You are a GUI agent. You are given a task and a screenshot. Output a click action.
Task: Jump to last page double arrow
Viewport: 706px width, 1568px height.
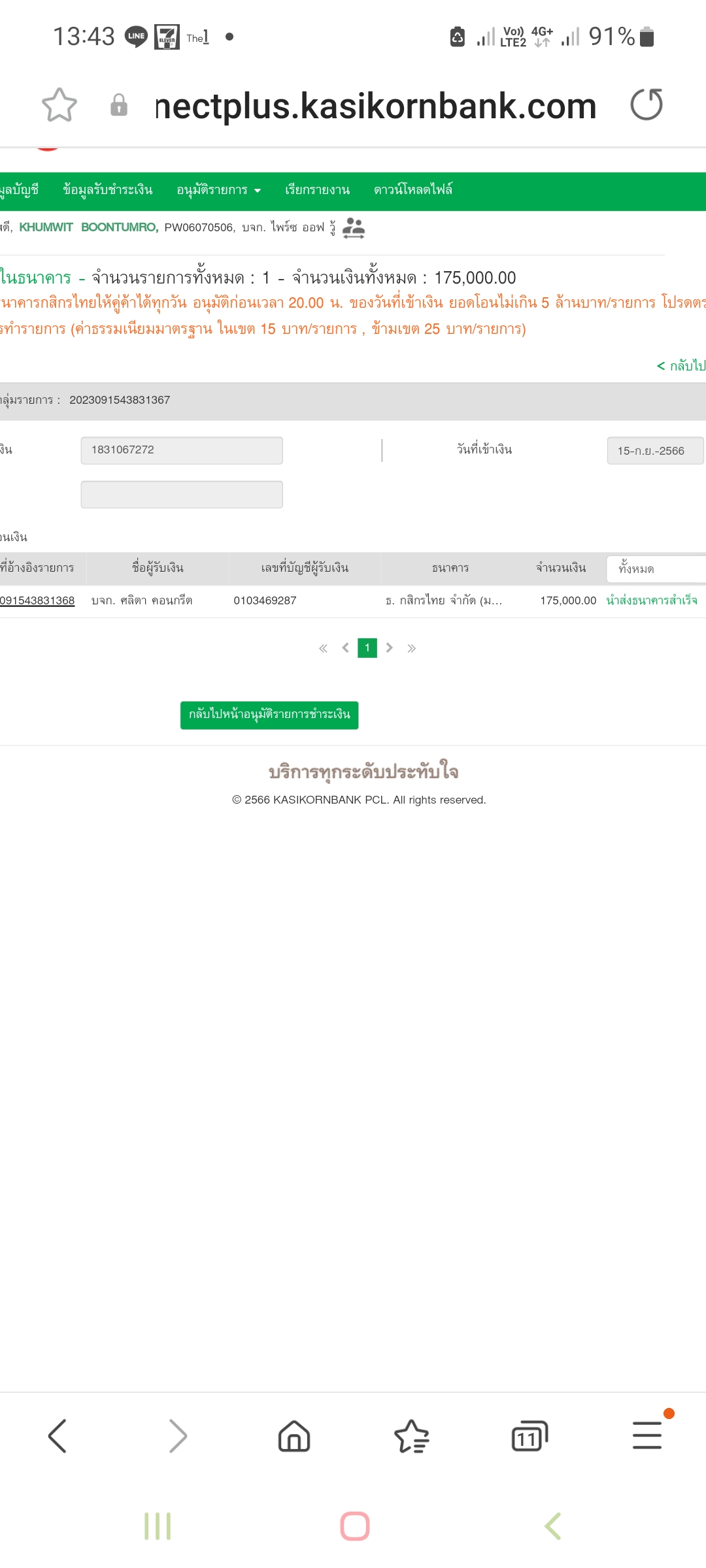412,648
